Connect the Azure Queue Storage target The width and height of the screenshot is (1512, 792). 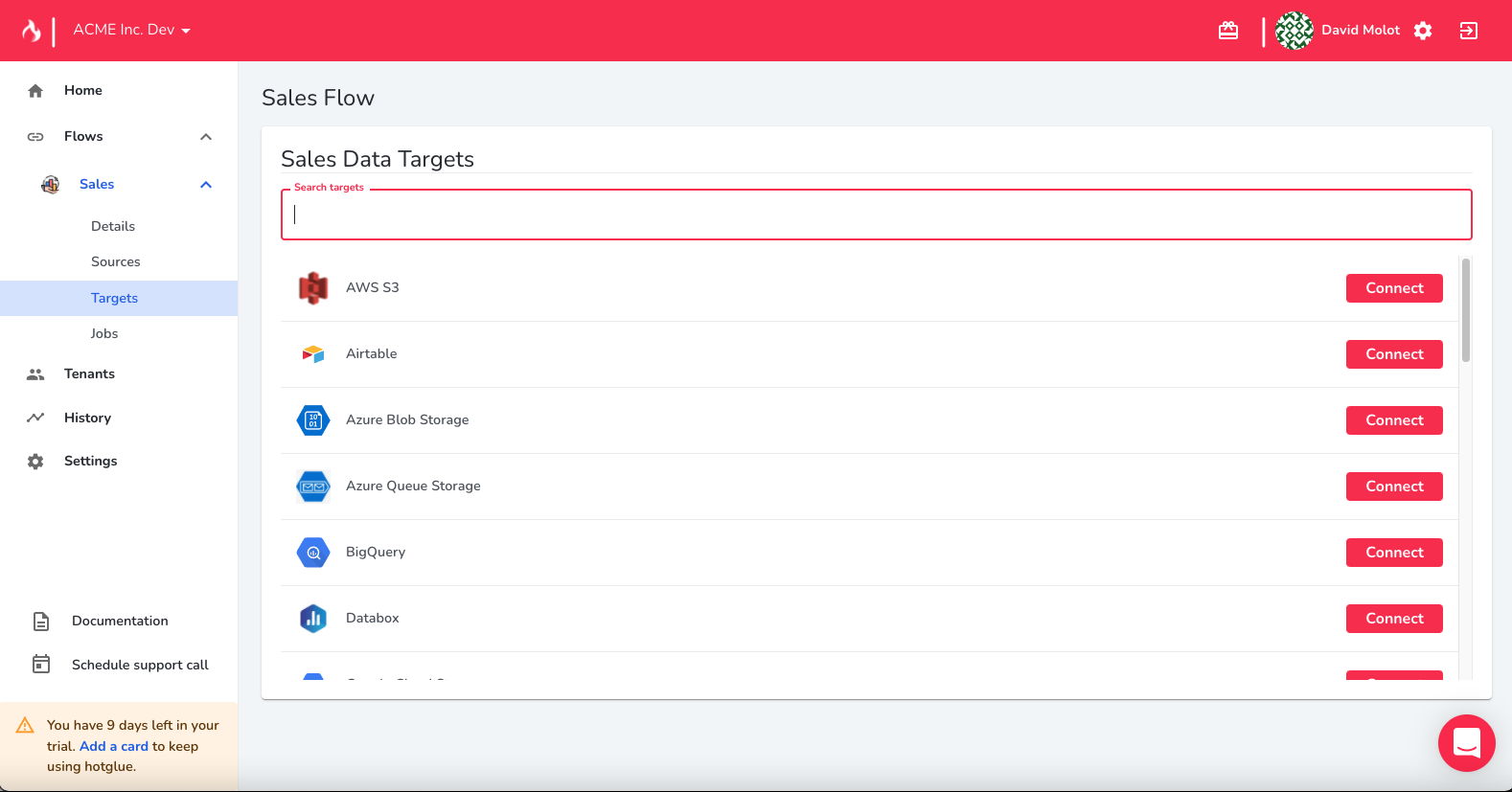click(1394, 487)
